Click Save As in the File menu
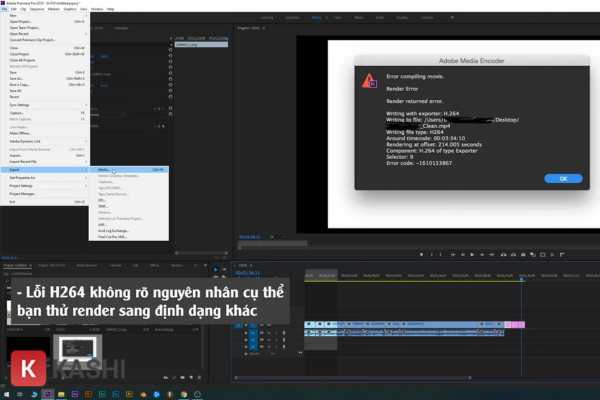This screenshot has height=400, width=600. click(45, 78)
